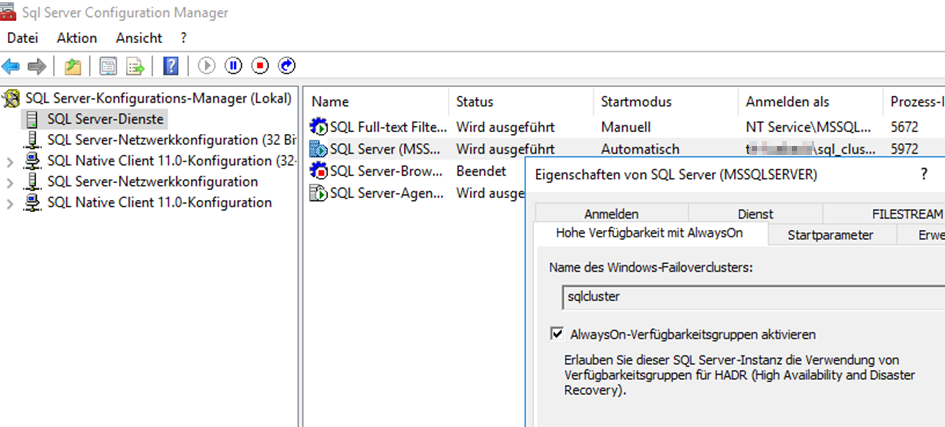Sort the service list by Startmodus column

click(636, 102)
